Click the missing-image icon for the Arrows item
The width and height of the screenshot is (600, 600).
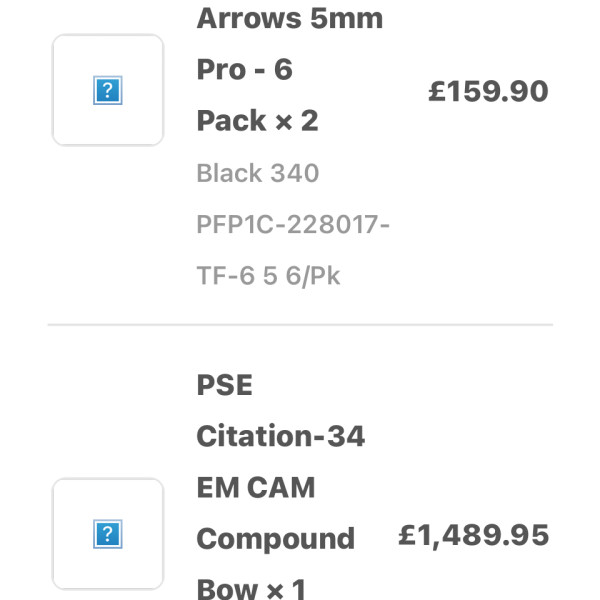click(108, 90)
